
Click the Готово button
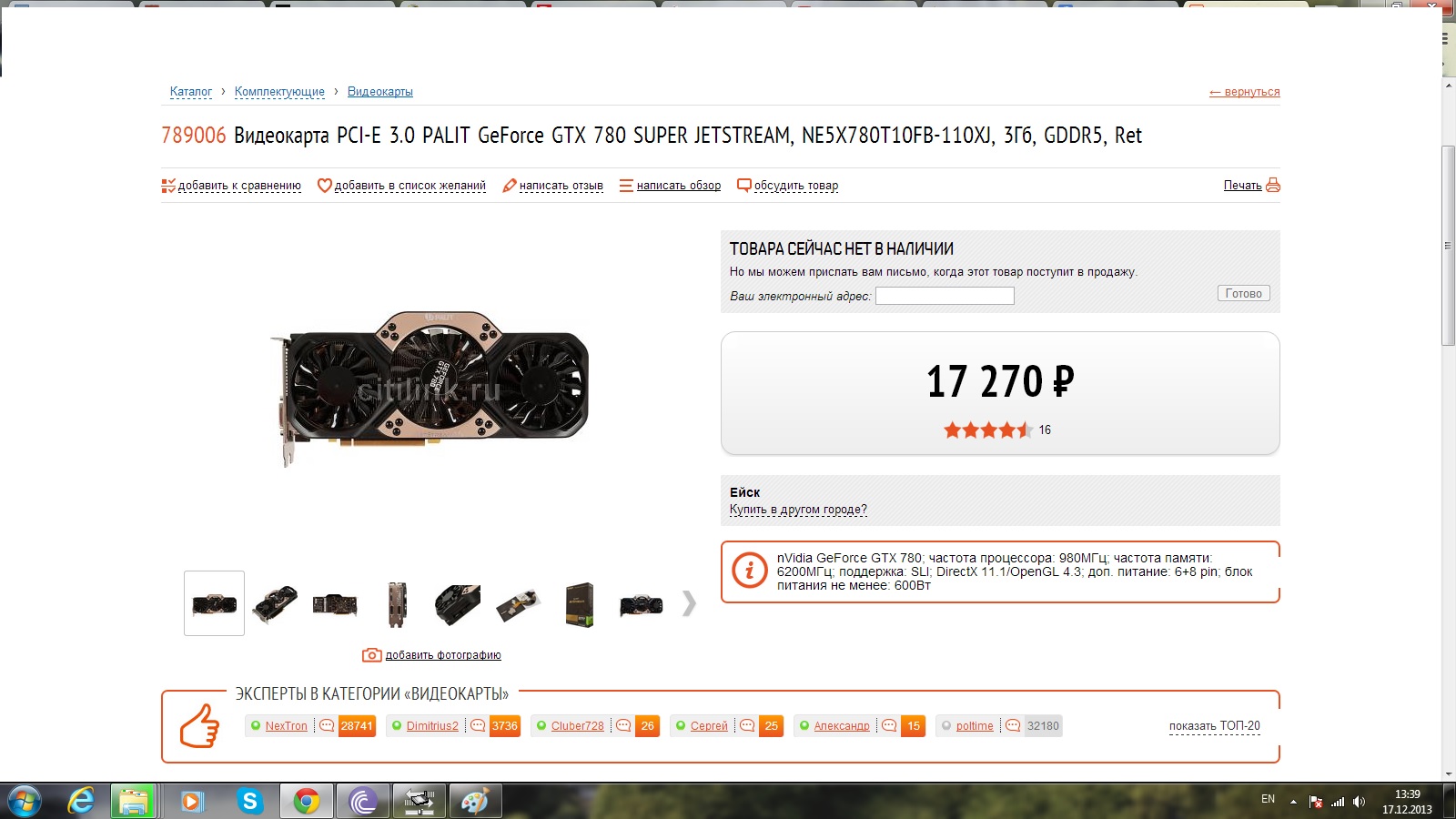1243,293
